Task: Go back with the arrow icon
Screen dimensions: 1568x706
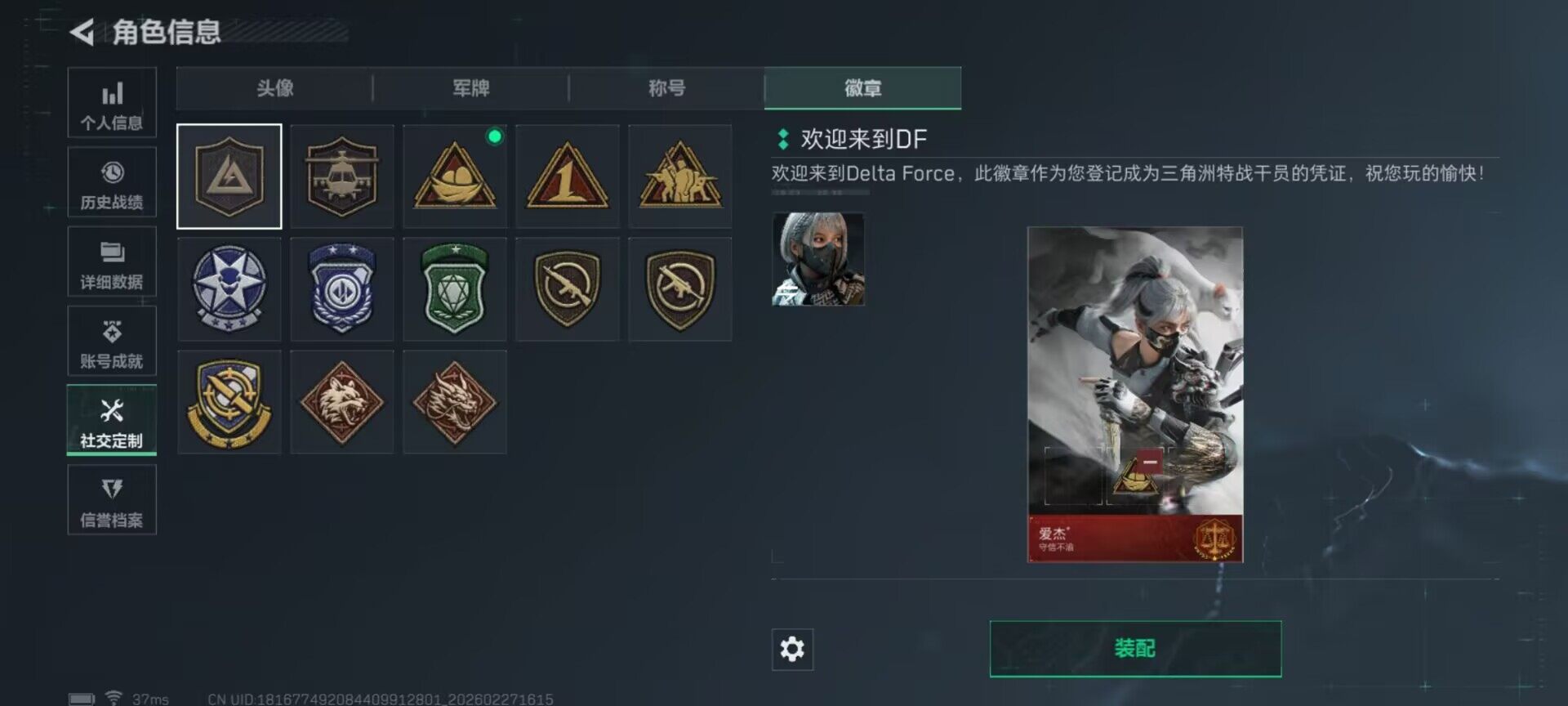Action: pos(82,32)
